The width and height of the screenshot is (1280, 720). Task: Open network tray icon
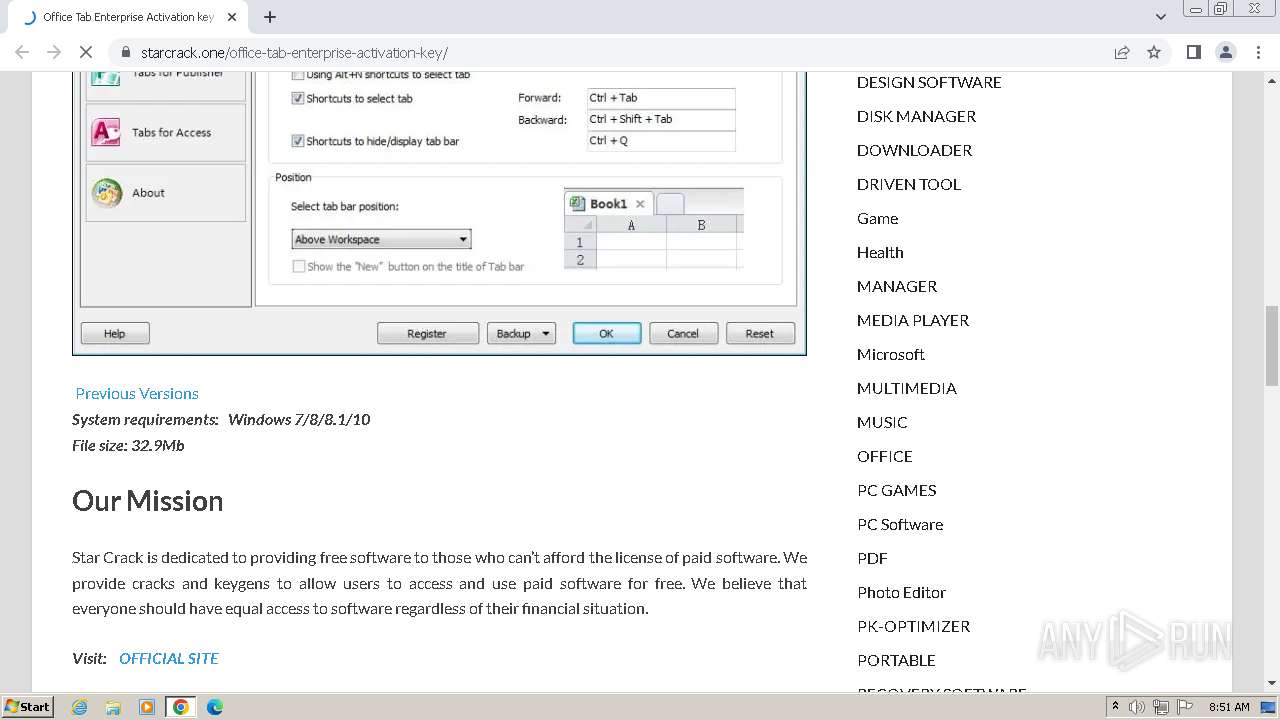coord(1161,706)
